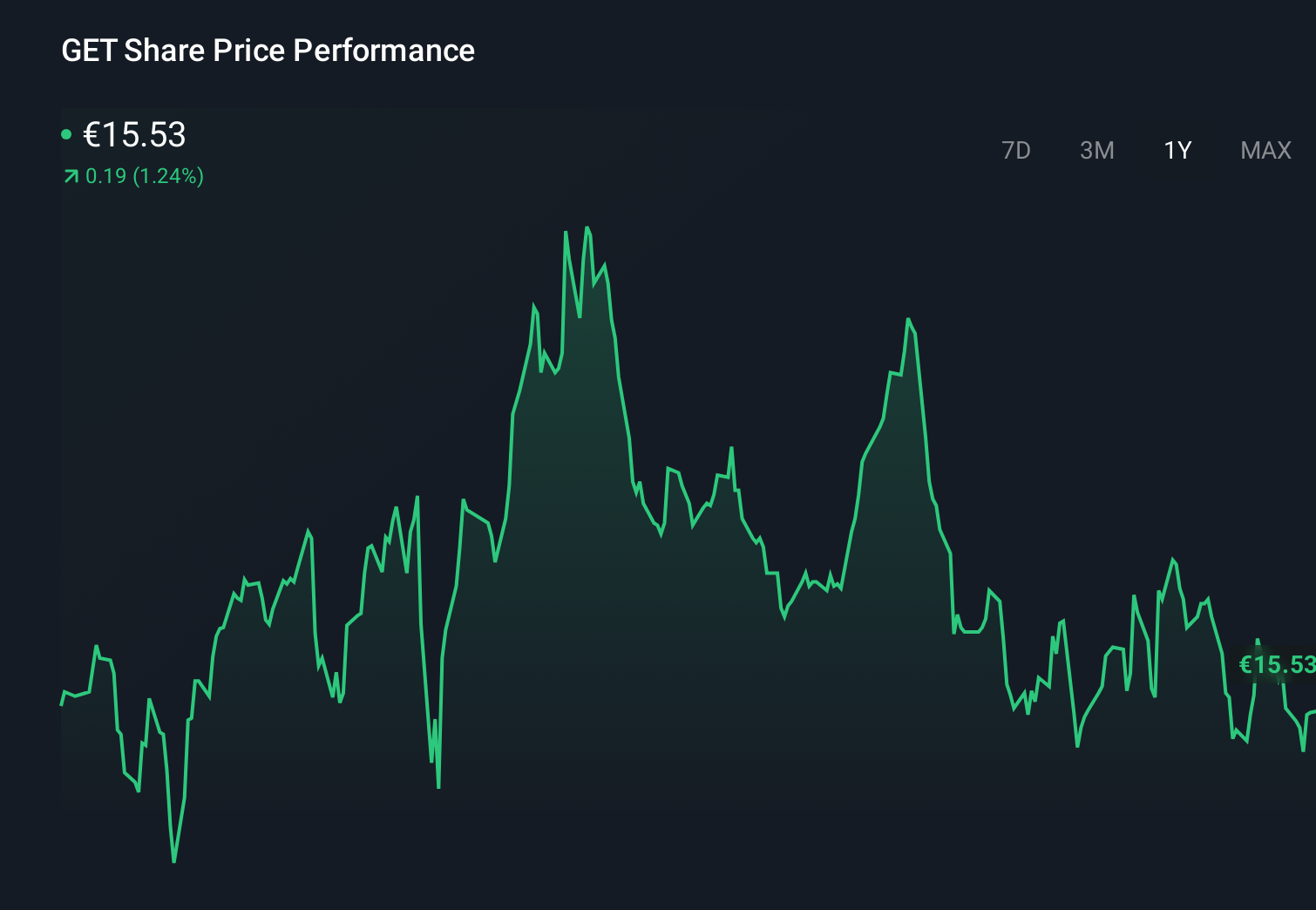This screenshot has width=1316, height=910.
Task: Click the highest peak of the price chart
Action: [587, 227]
